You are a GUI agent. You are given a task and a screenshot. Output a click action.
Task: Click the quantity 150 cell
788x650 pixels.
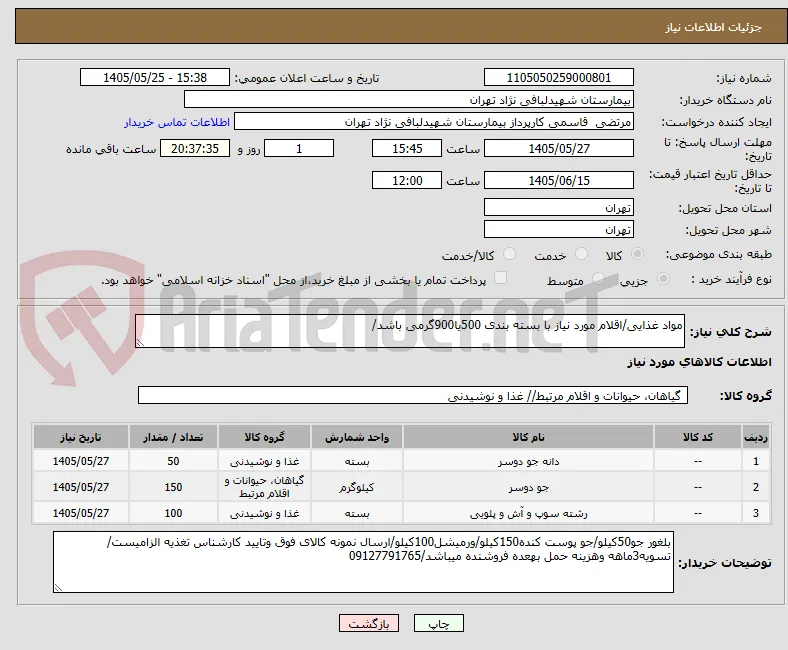pyautogui.click(x=173, y=487)
